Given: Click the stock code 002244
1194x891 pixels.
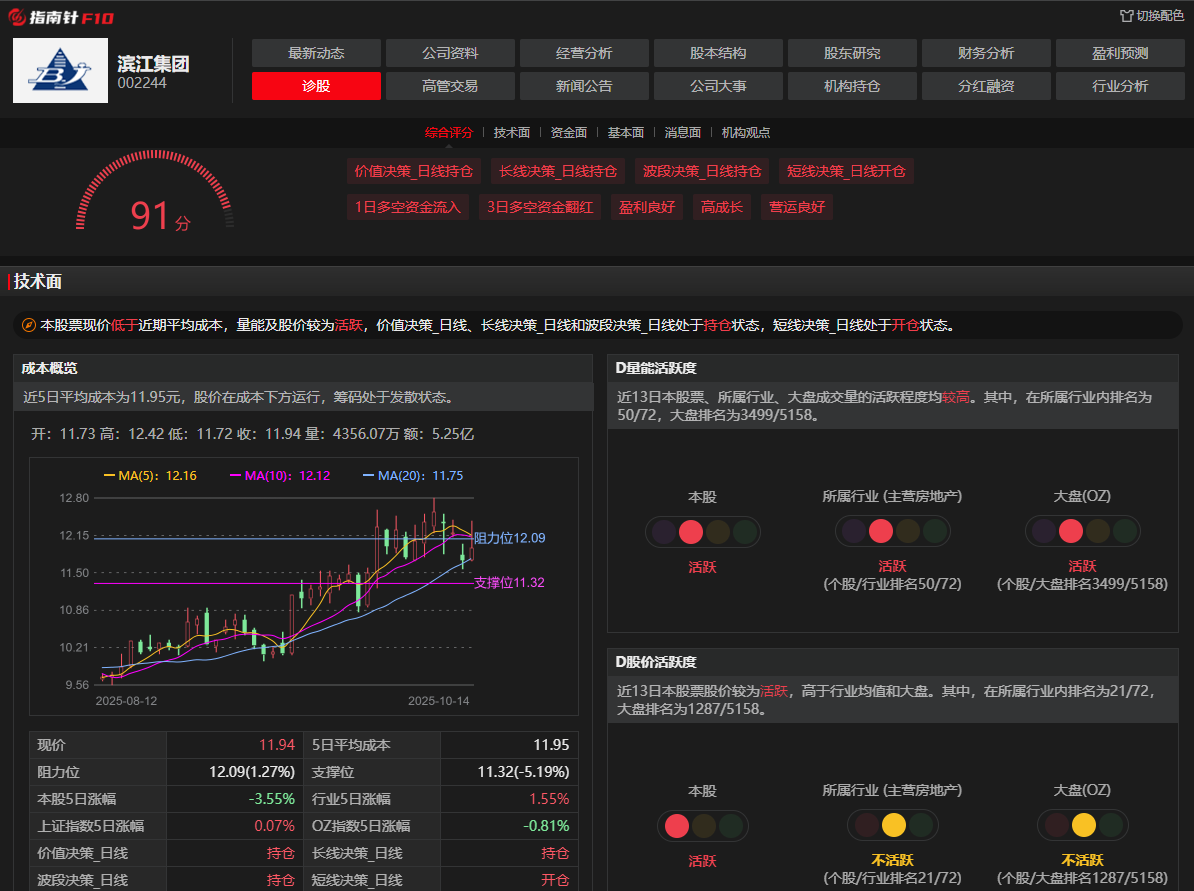Looking at the screenshot, I should pos(142,83).
